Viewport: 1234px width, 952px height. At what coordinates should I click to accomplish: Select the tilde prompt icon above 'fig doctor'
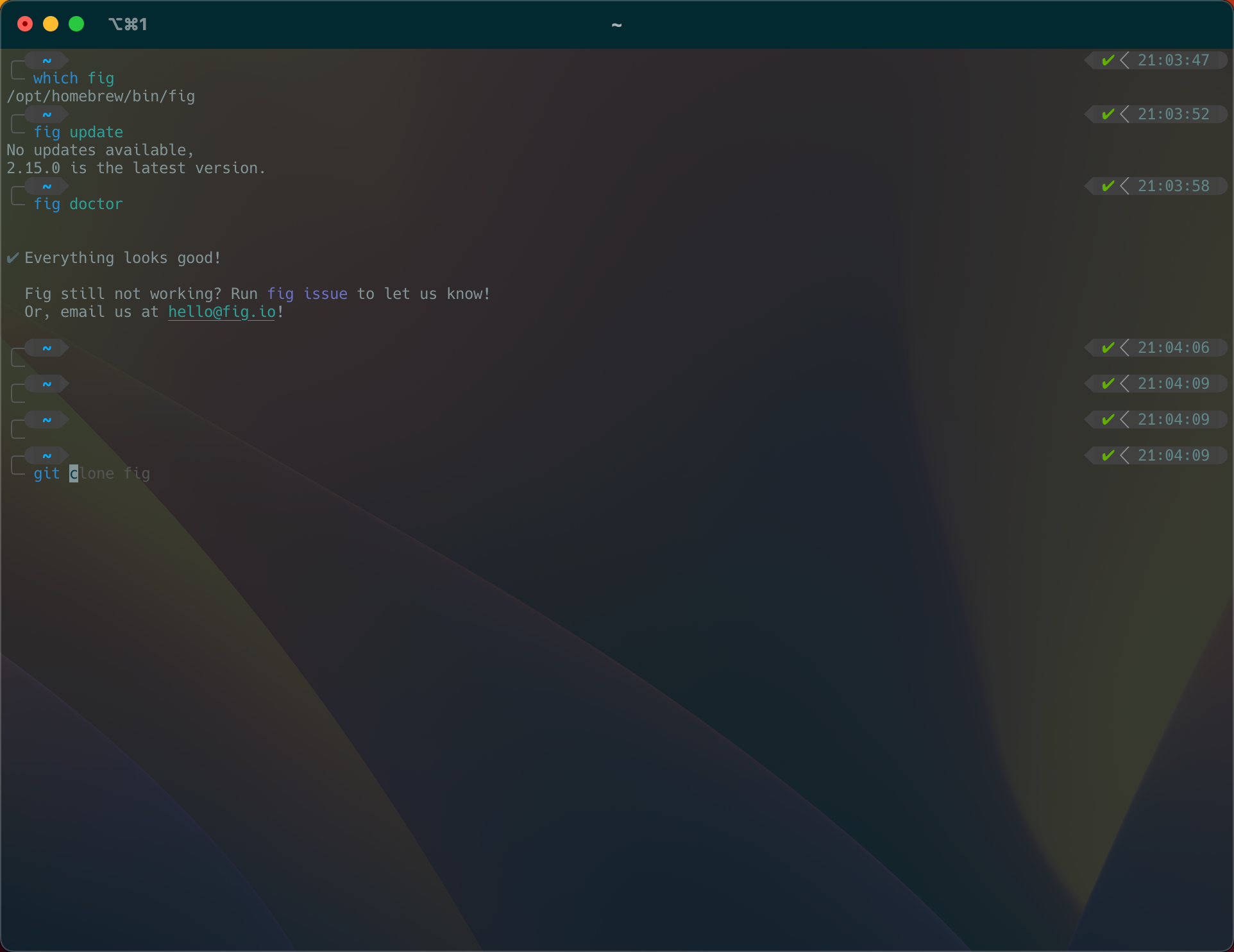[47, 186]
